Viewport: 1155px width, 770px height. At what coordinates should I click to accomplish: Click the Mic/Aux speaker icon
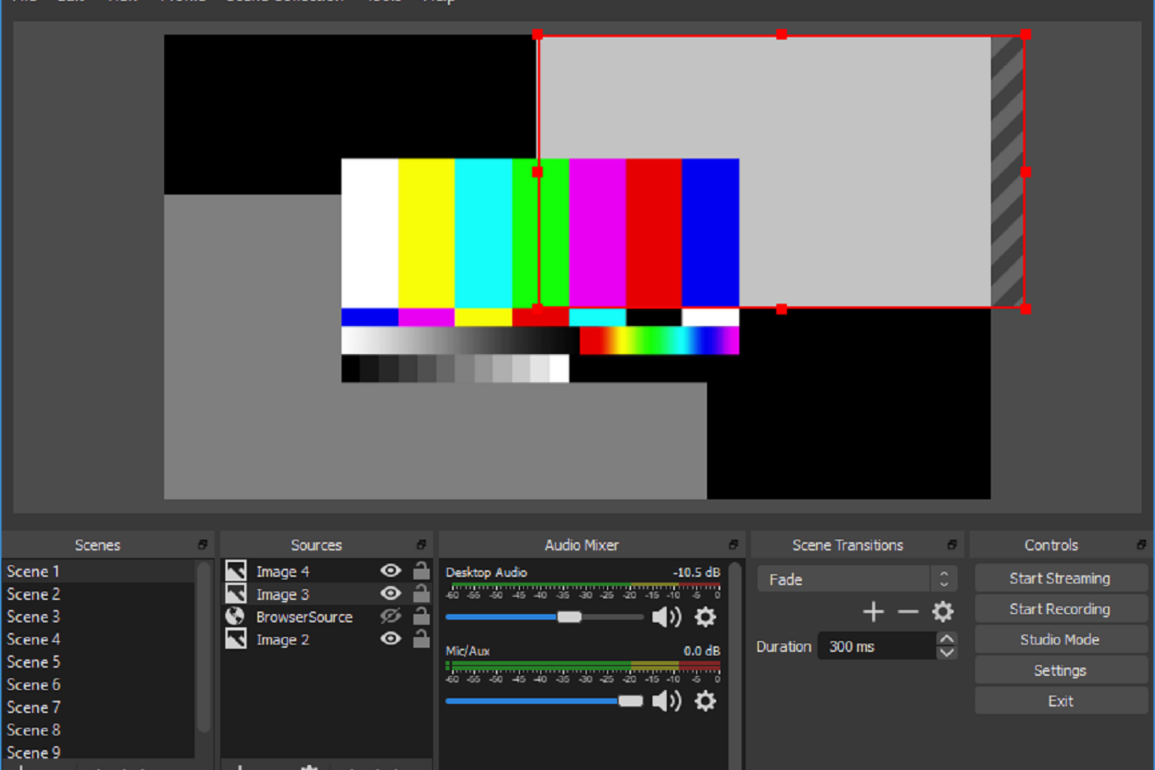pos(666,701)
